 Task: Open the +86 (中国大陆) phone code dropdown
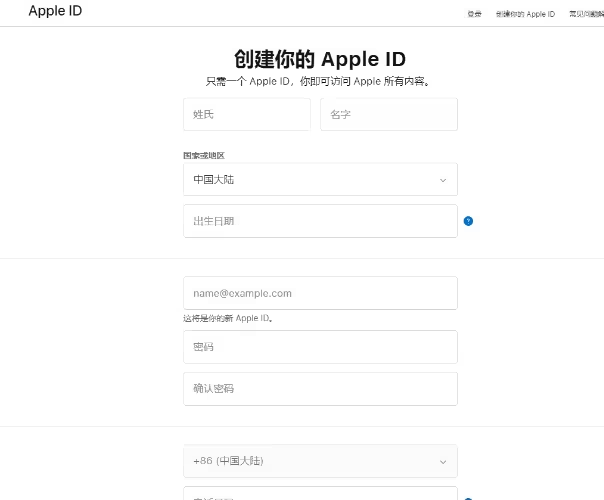(320, 461)
